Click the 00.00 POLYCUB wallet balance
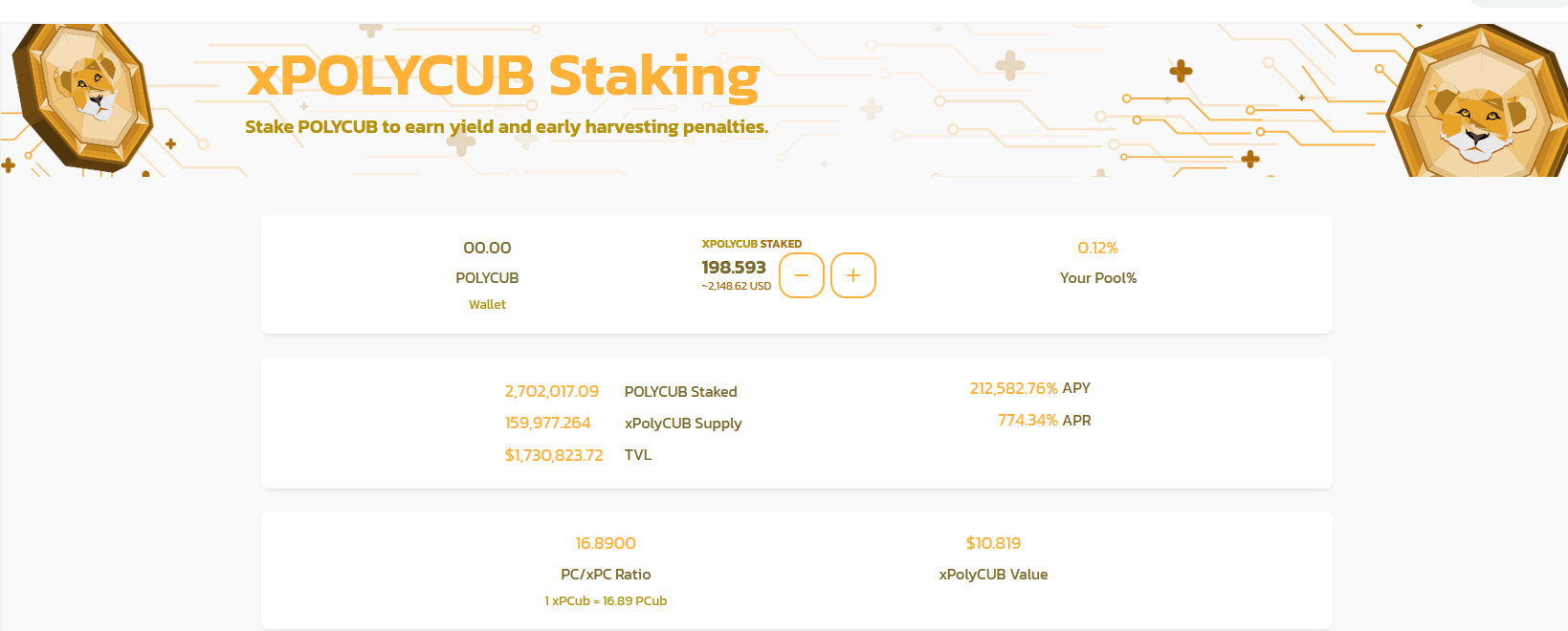The height and width of the screenshot is (631, 1568). coord(487,248)
